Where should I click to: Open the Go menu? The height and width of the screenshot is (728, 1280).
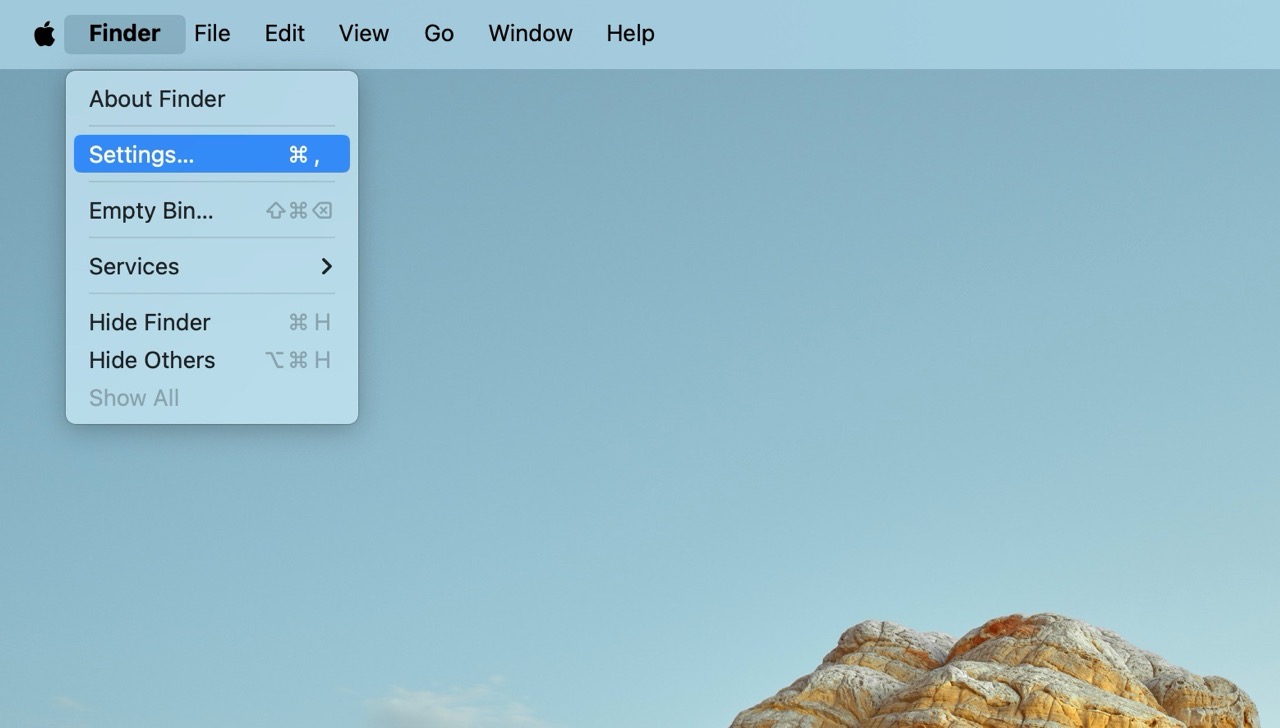point(439,34)
